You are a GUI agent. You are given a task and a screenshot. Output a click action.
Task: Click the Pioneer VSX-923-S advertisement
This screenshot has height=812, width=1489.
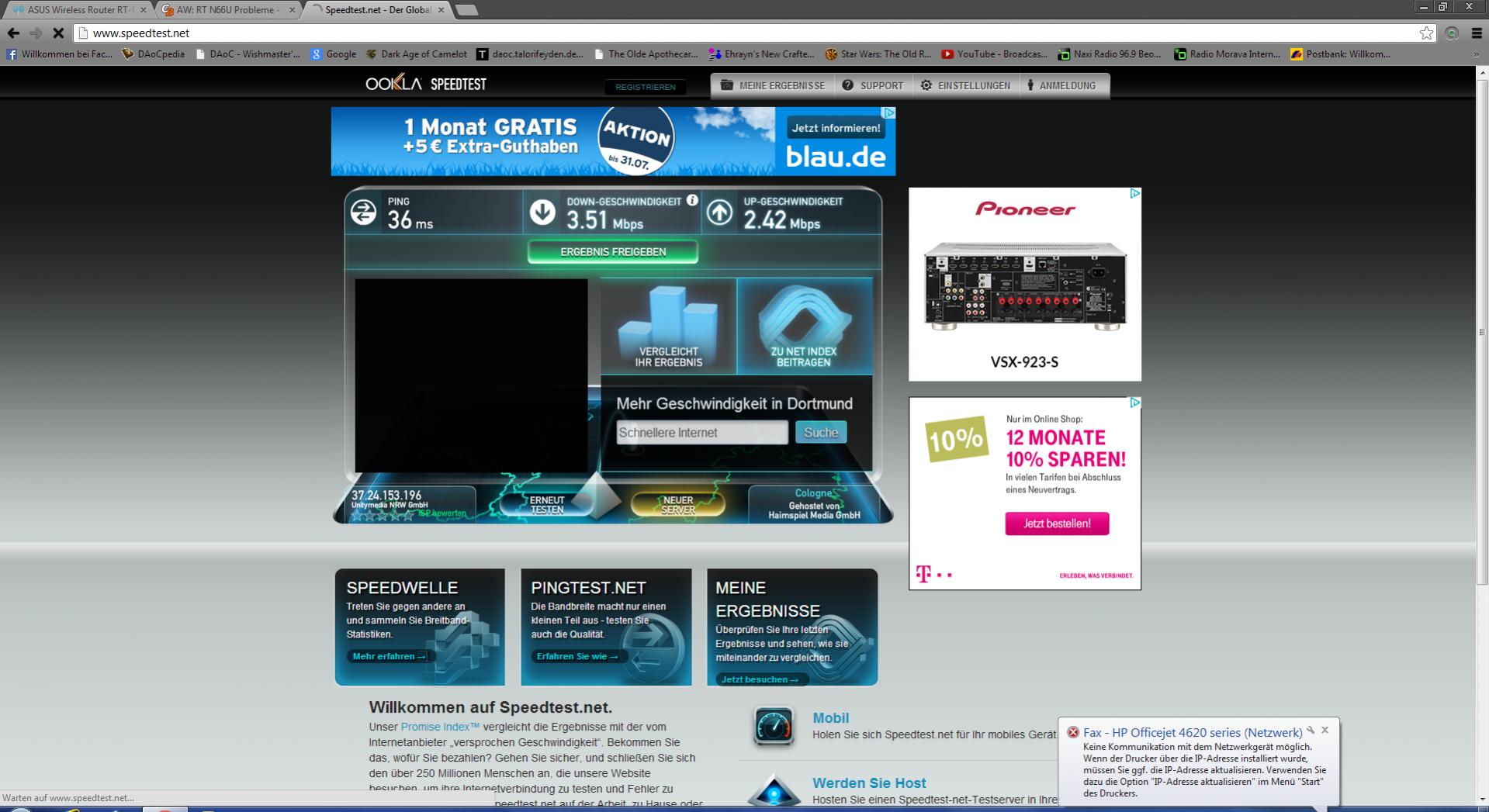pyautogui.click(x=1025, y=284)
